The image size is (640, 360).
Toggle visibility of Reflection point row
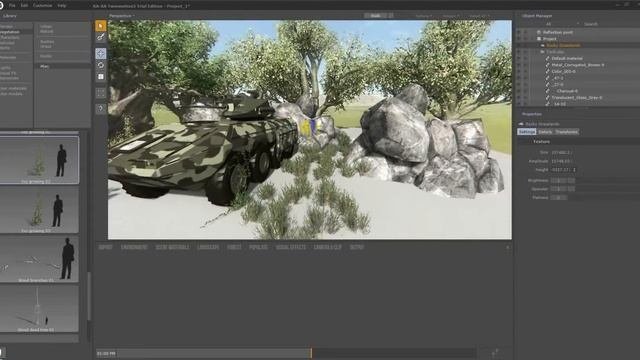tap(519, 32)
